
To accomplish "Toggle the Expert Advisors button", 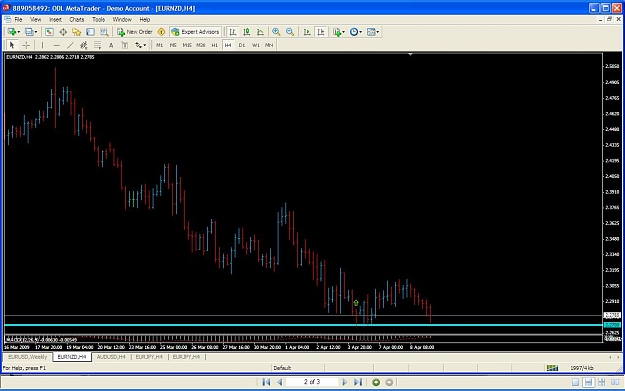I will tap(195, 32).
